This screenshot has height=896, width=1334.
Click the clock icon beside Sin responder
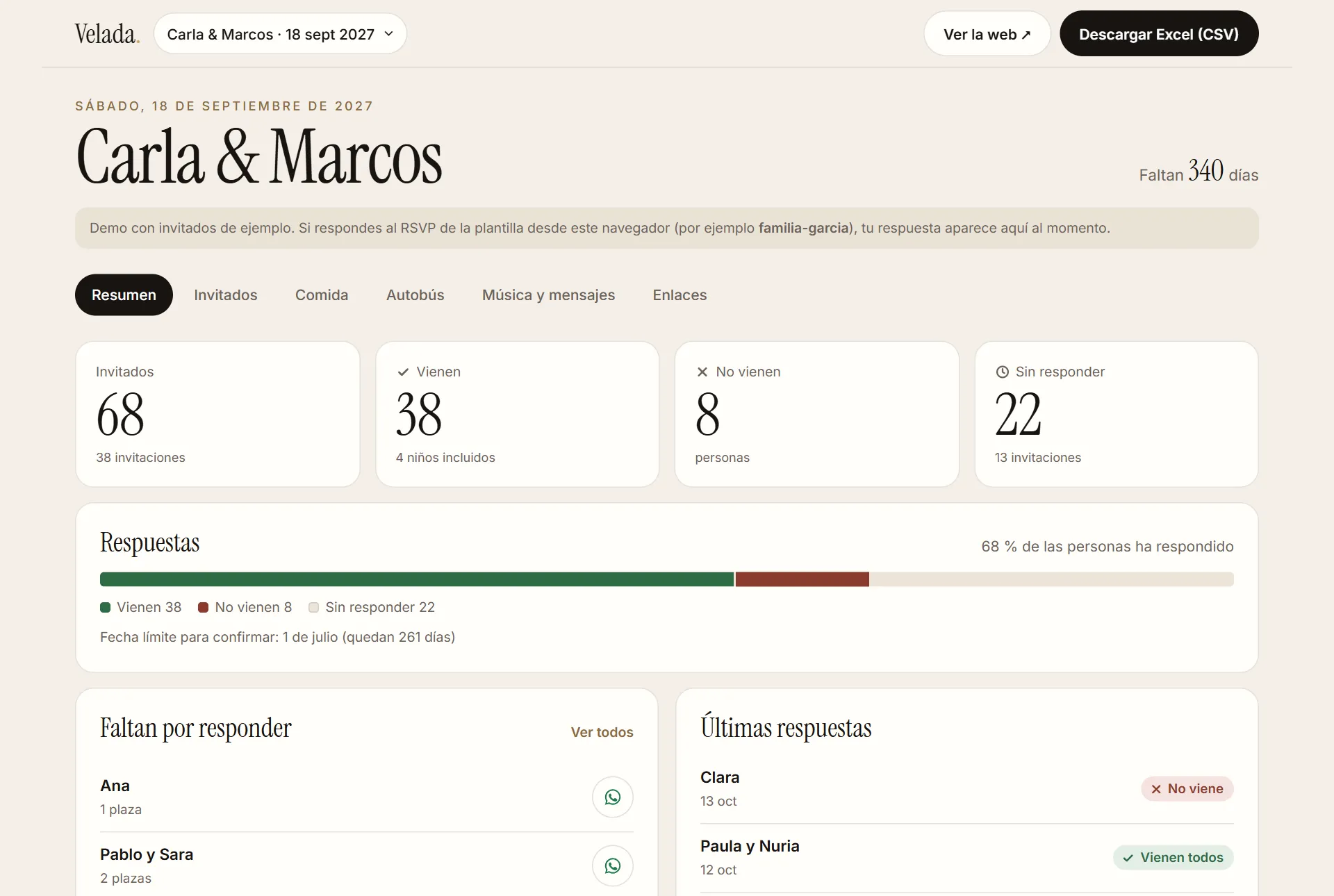coord(1002,372)
